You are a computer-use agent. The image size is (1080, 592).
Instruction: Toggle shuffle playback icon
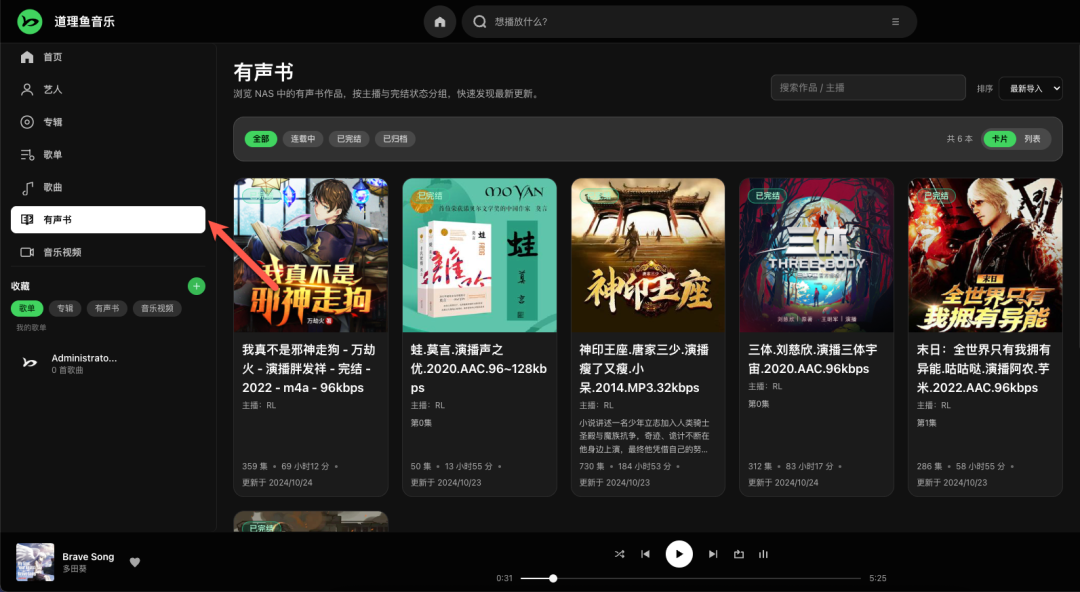point(619,554)
